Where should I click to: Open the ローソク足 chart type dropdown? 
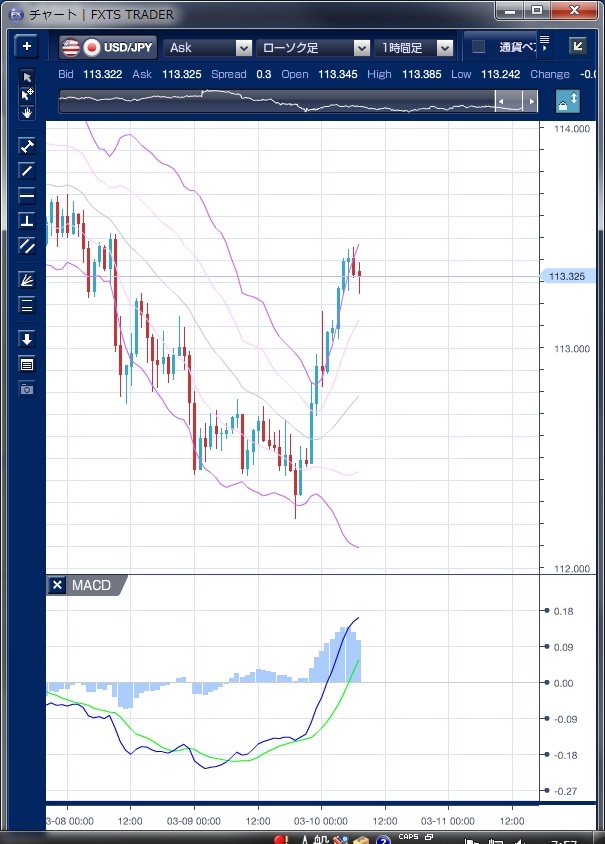point(313,47)
